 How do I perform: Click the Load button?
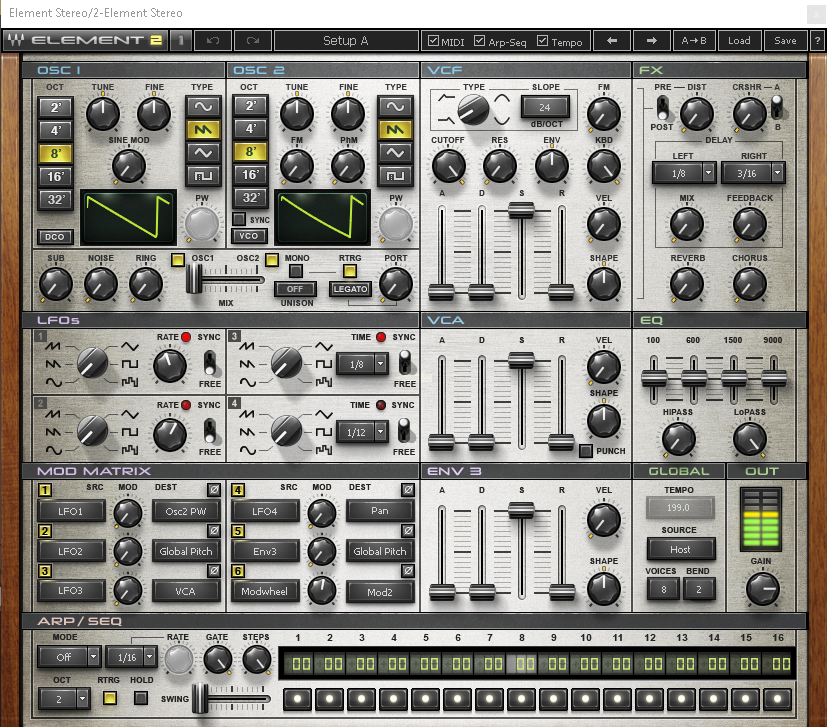pyautogui.click(x=739, y=41)
